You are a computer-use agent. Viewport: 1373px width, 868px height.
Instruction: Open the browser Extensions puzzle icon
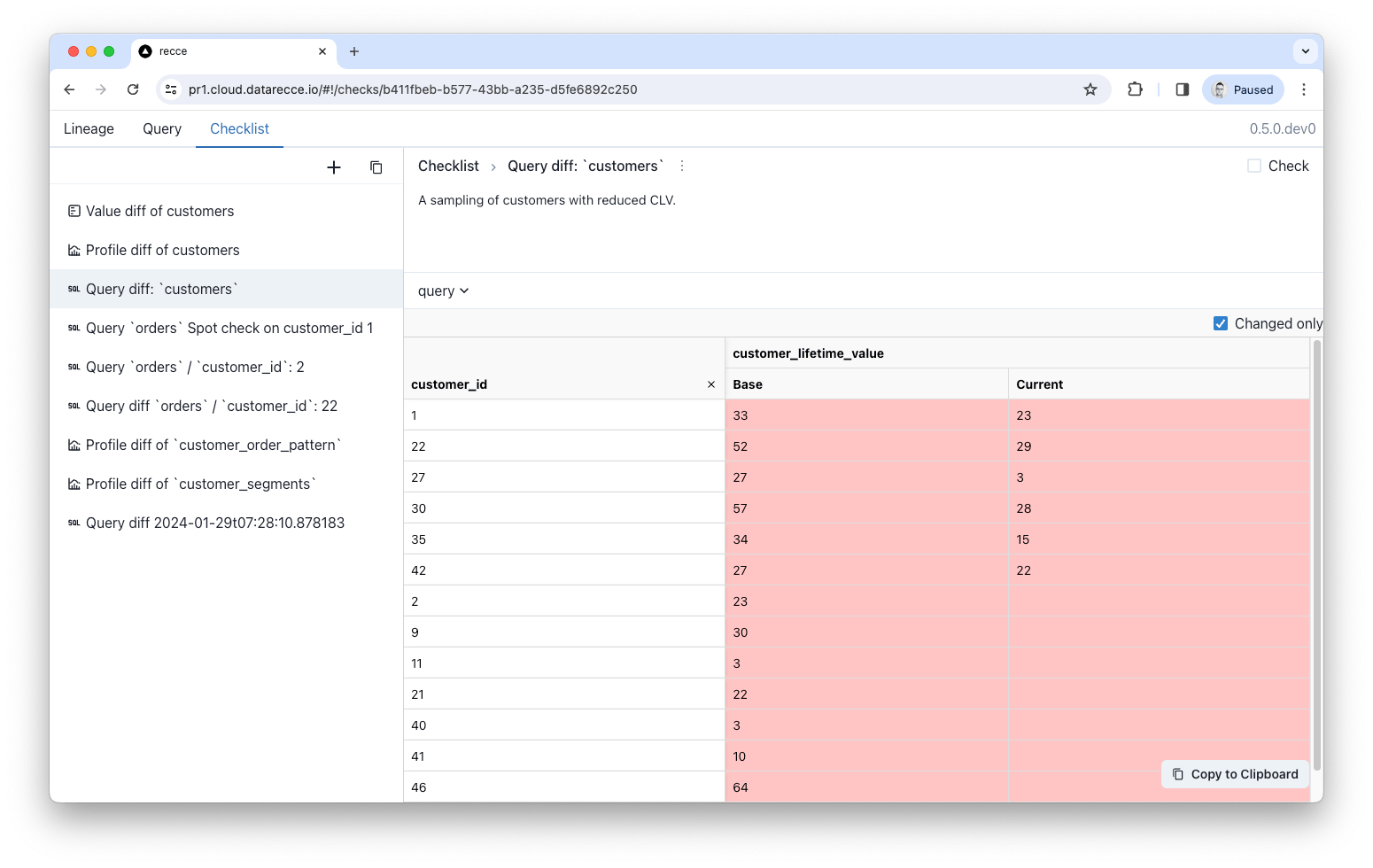pos(1135,89)
